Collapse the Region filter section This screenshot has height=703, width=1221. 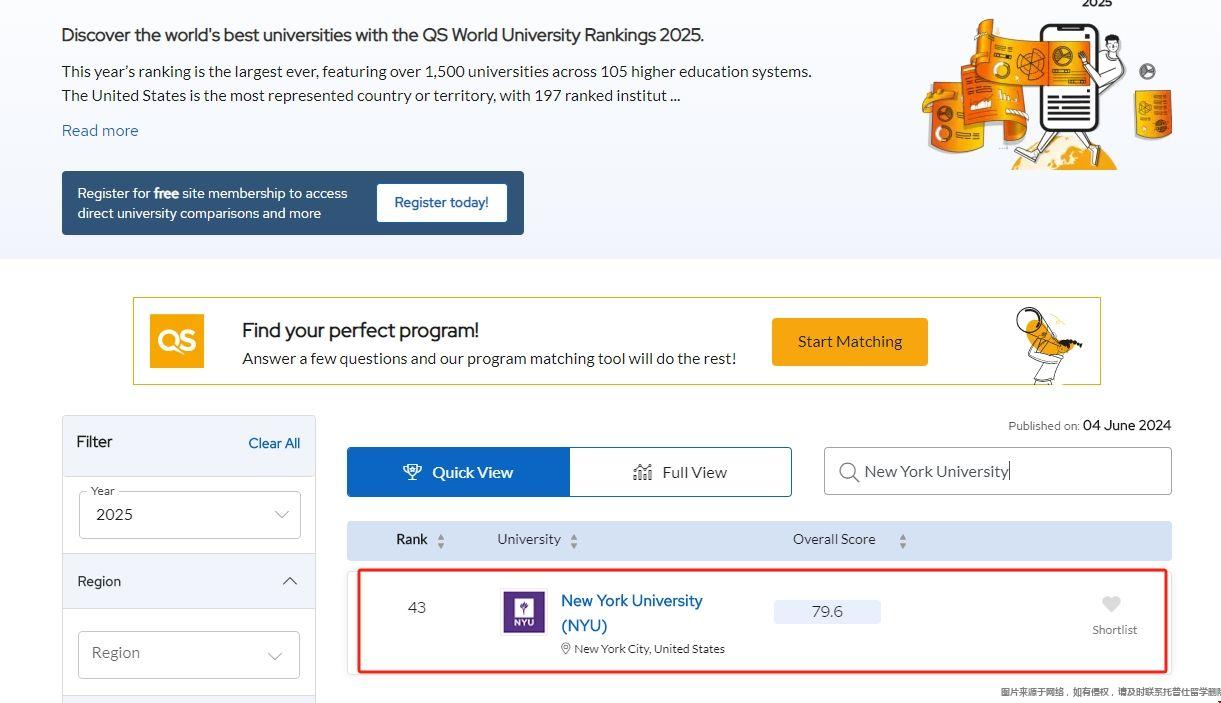pyautogui.click(x=290, y=581)
